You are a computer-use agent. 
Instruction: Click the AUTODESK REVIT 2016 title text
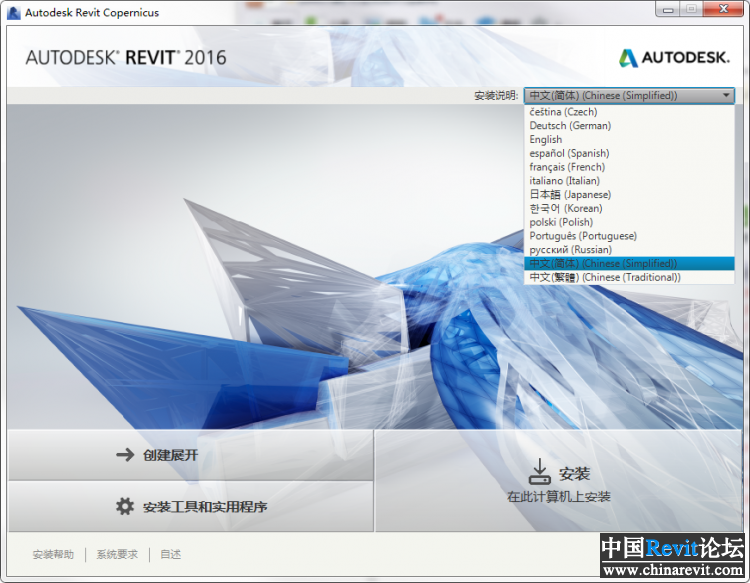tap(126, 58)
